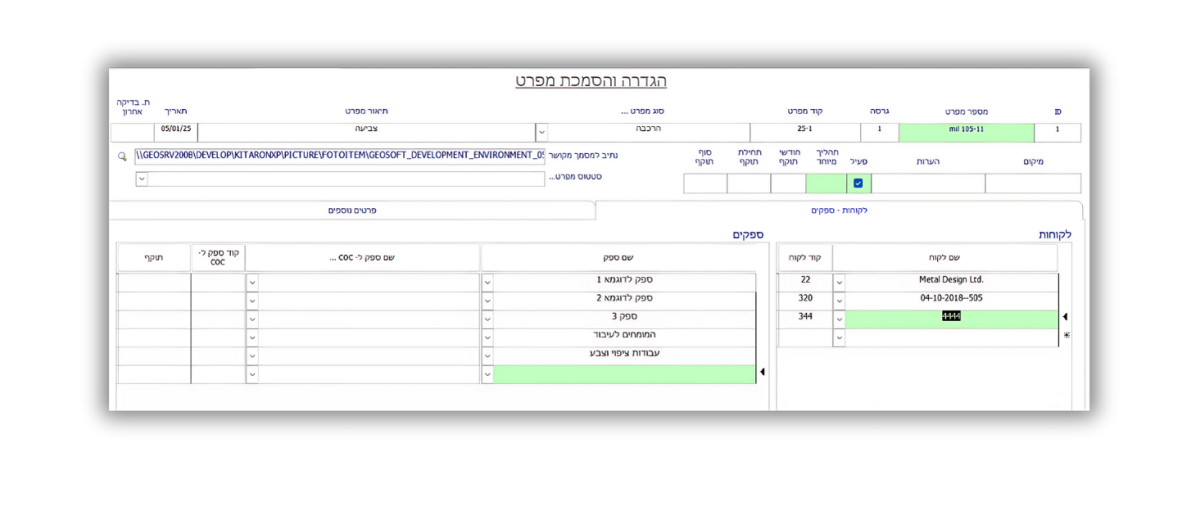This screenshot has height=507, width=1200.
Task: Open the סטטוס מפרט dropdown arrow
Action: [x=141, y=179]
